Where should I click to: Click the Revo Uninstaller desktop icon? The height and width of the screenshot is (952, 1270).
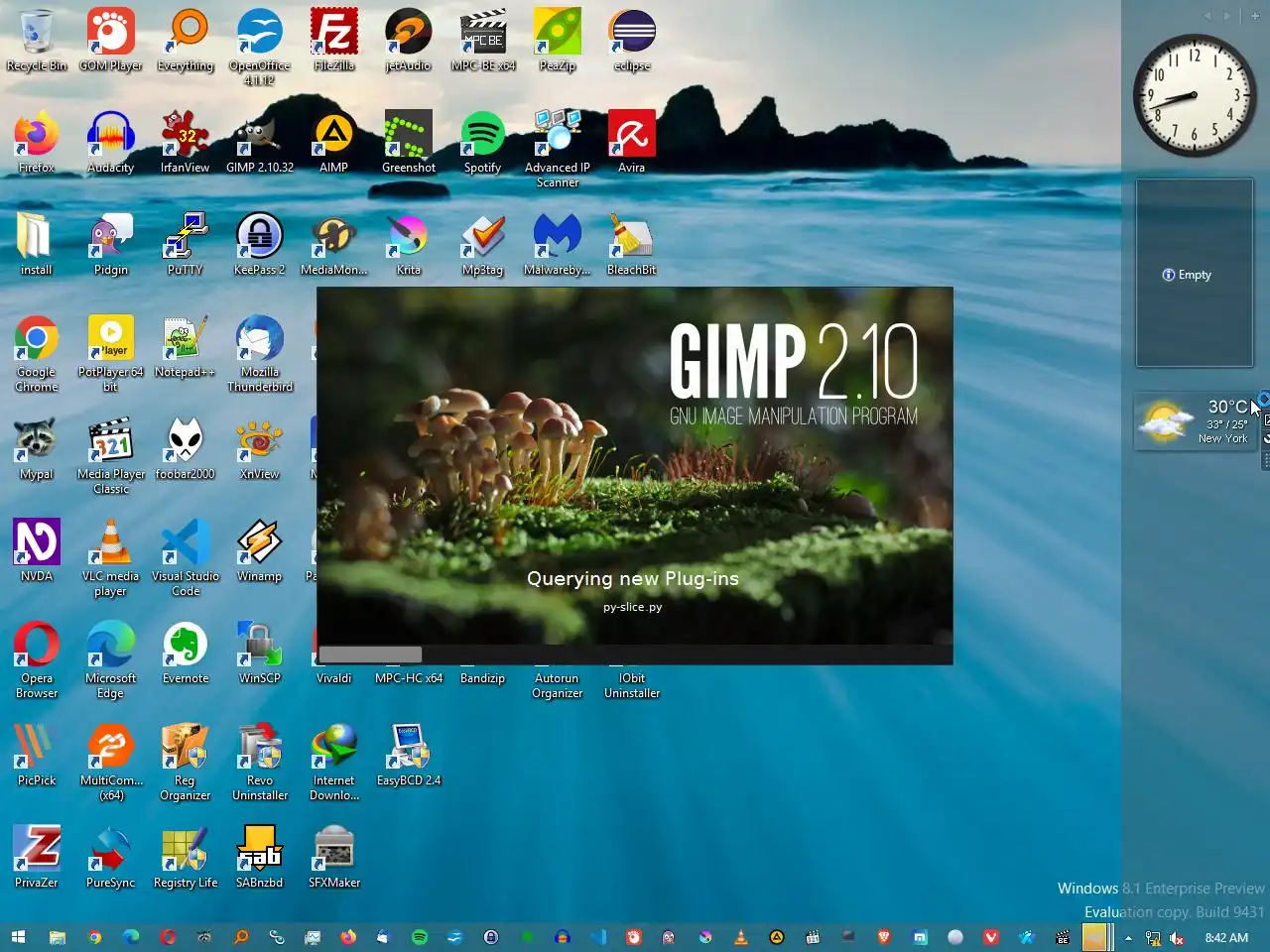click(x=260, y=763)
